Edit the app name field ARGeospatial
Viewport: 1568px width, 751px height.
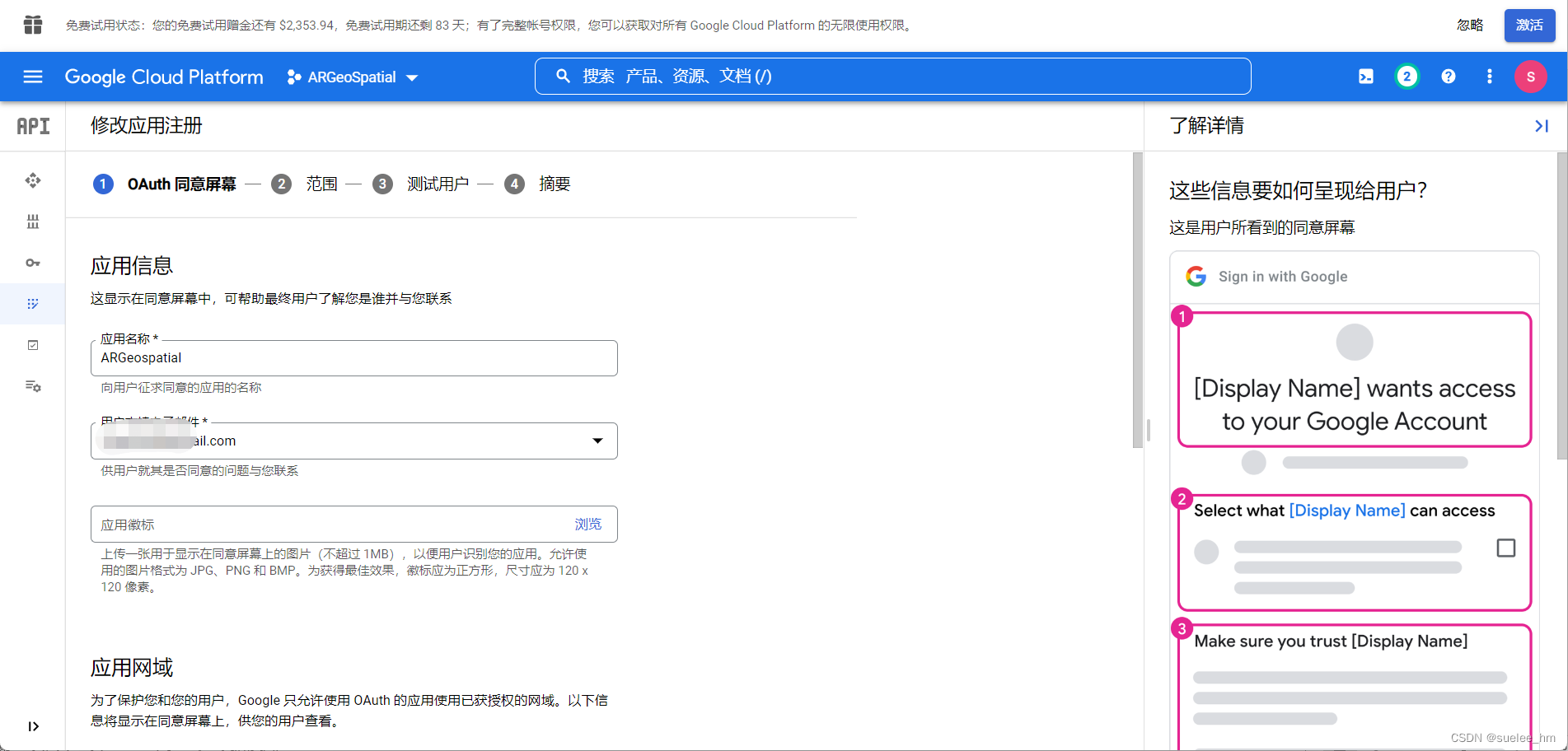[354, 358]
